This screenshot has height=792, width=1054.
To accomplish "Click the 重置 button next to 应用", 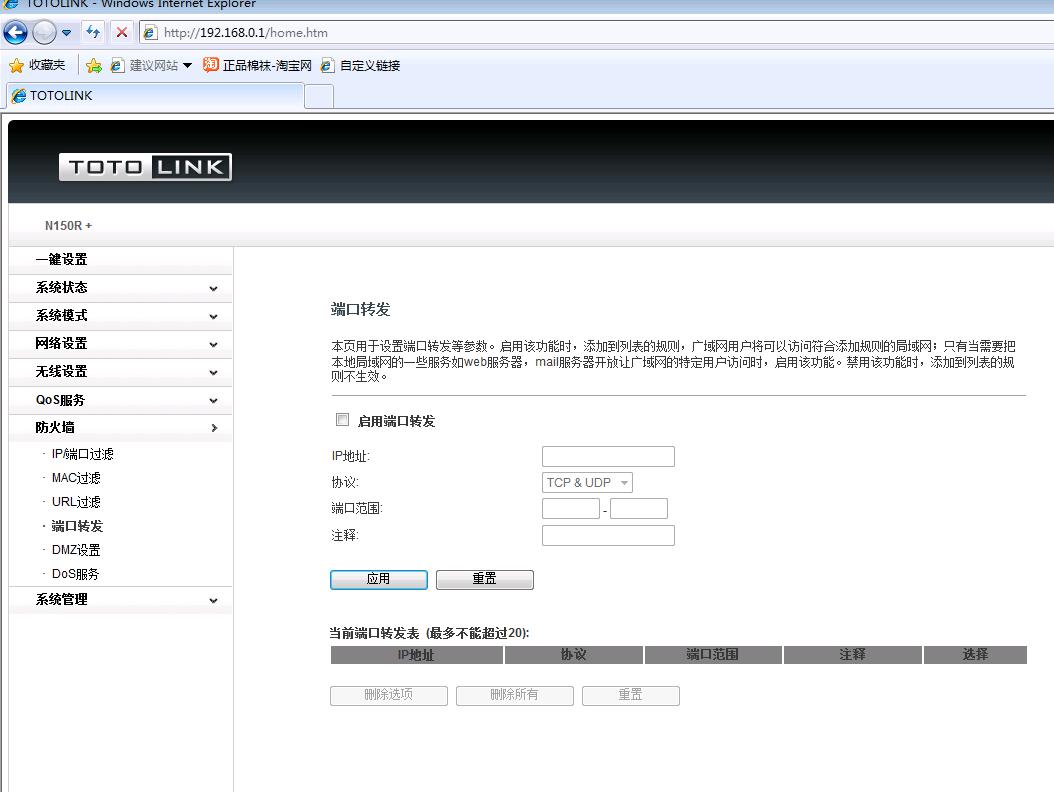I will point(484,579).
